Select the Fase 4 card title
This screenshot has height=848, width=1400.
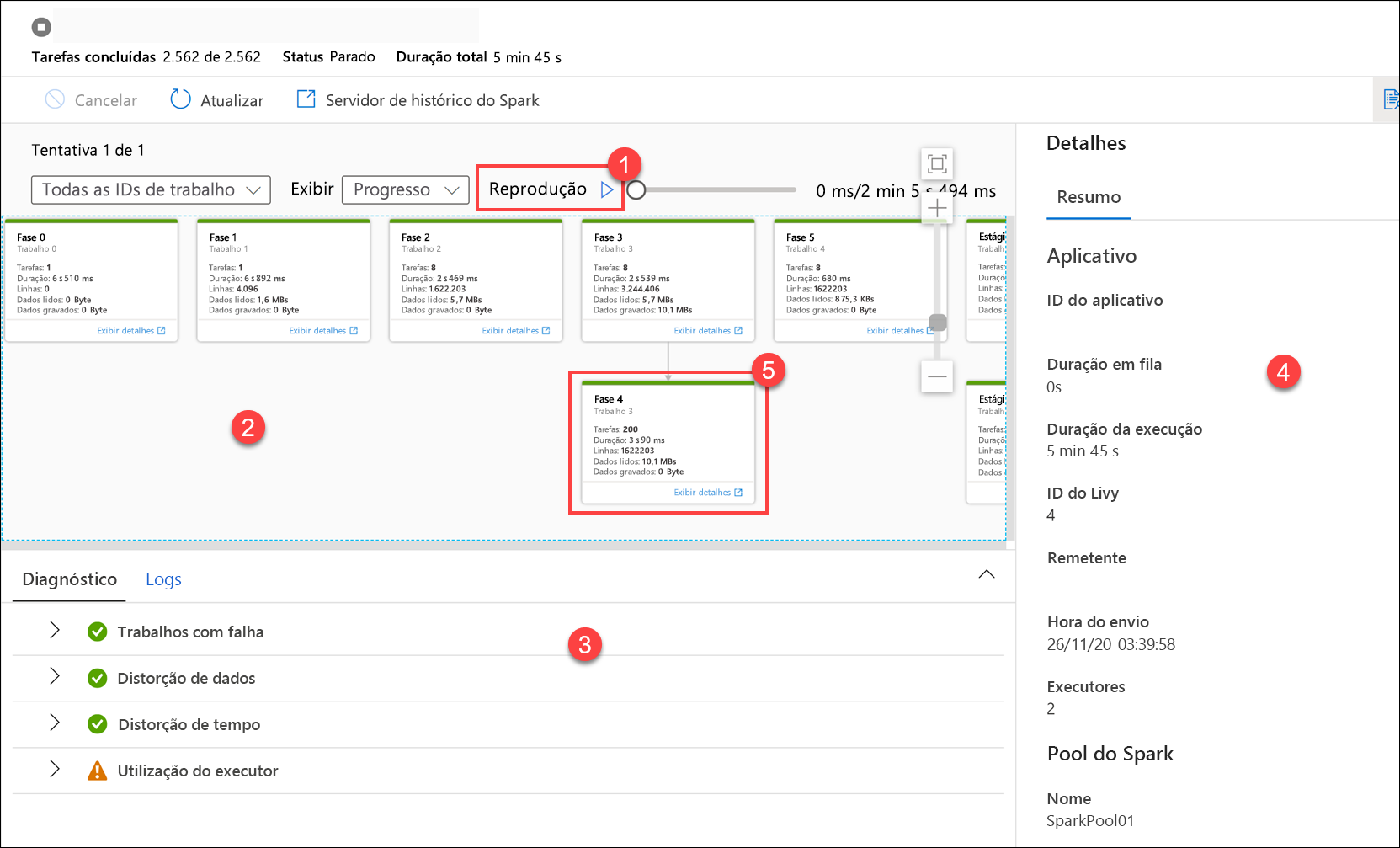tap(609, 399)
